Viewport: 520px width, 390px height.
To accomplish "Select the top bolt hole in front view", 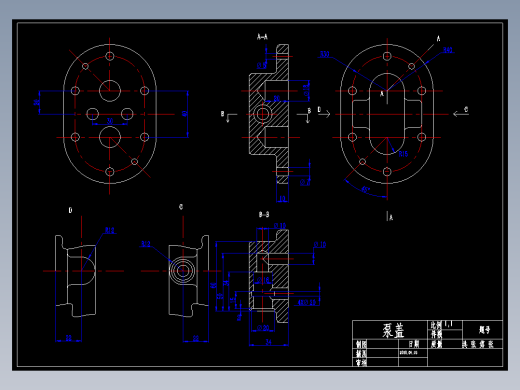I will pyautogui.click(x=110, y=56).
